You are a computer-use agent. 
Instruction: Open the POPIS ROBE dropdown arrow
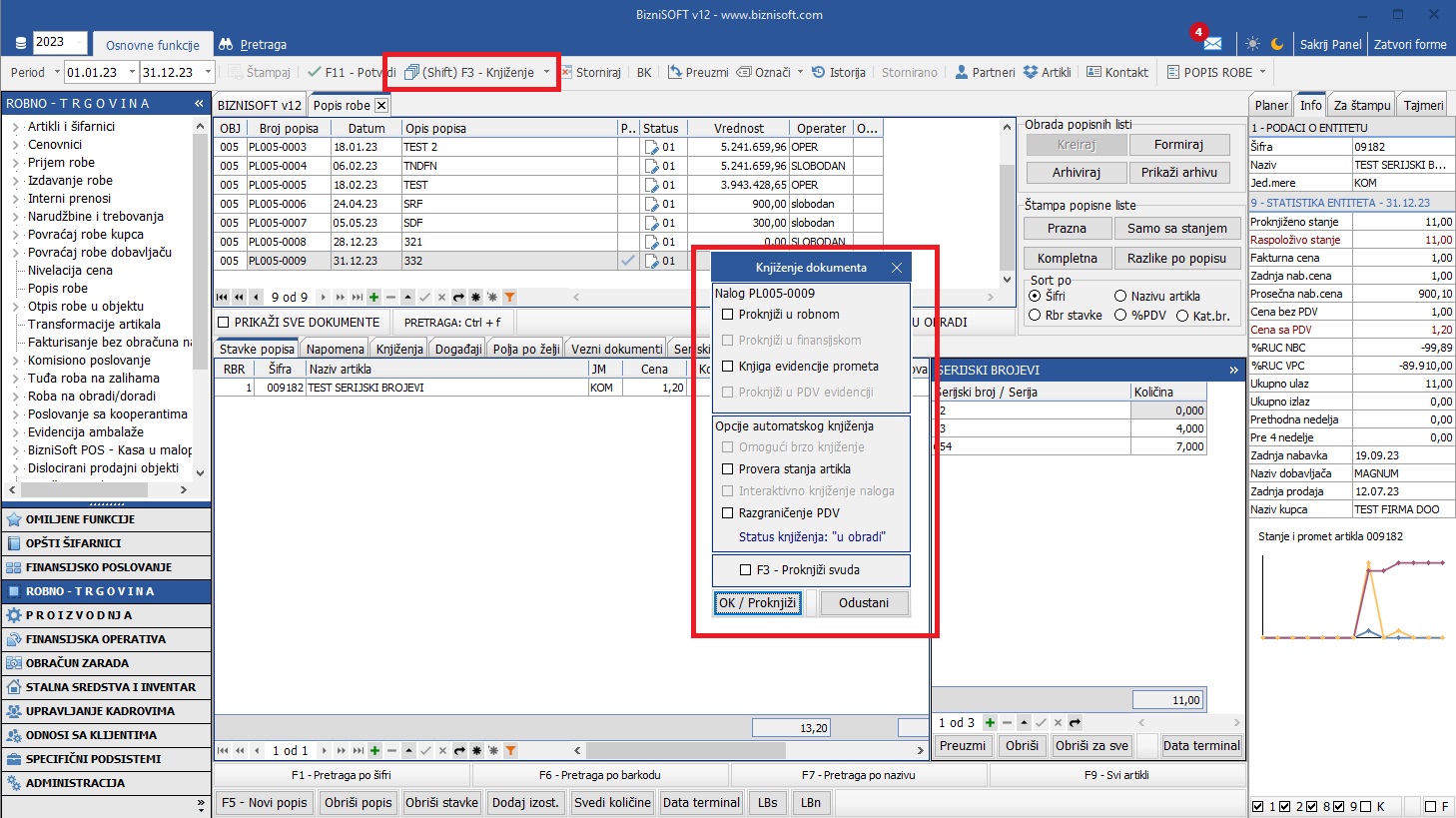(x=1262, y=73)
